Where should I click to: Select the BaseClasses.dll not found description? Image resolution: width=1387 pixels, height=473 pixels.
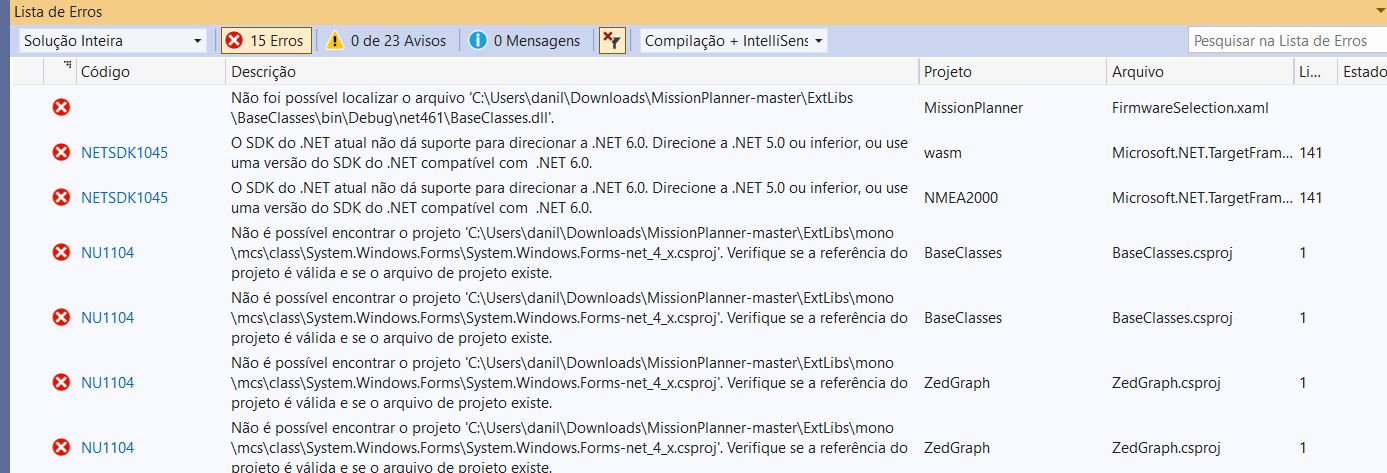(542, 107)
